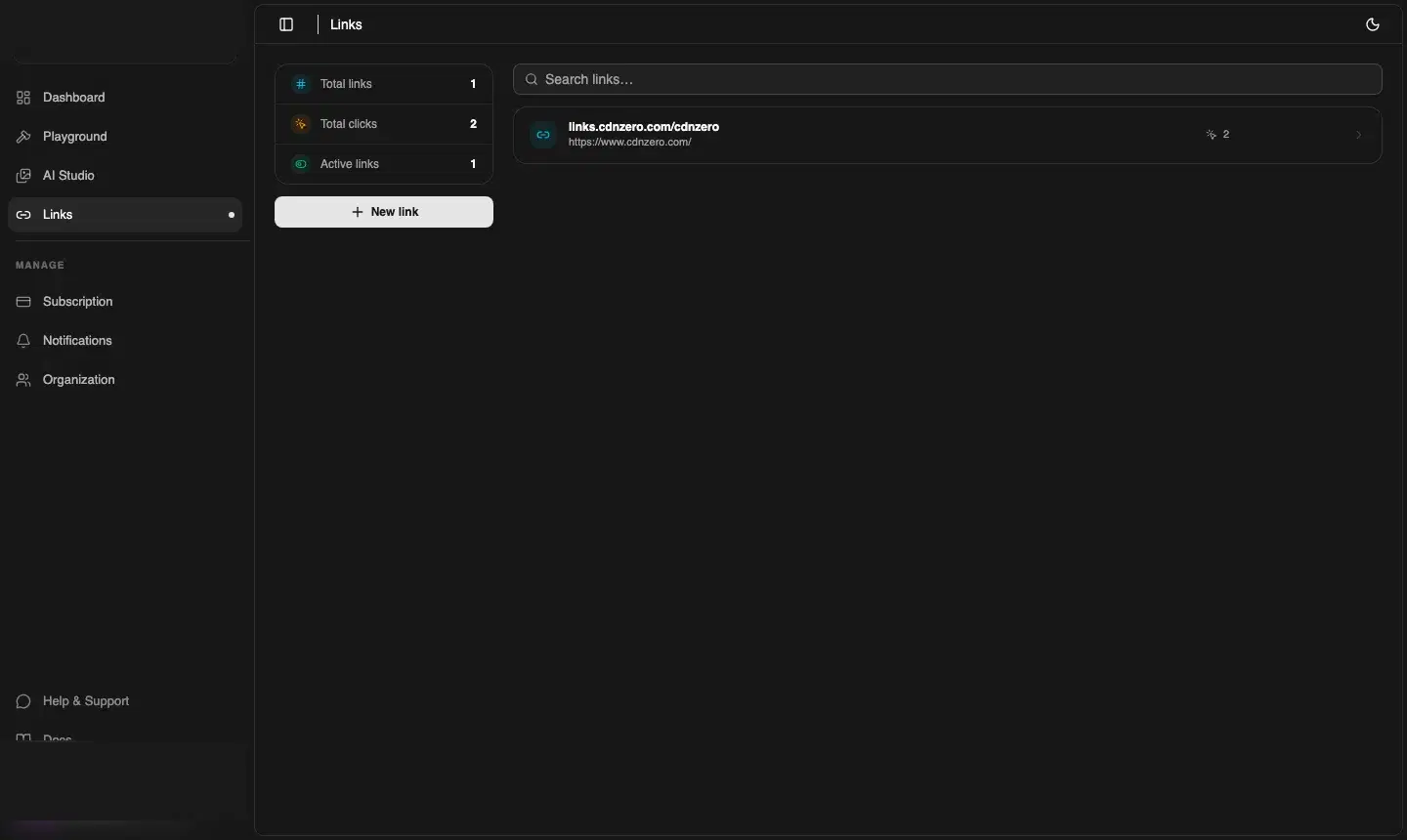The width and height of the screenshot is (1407, 840).
Task: Click the AI Studio image icon
Action: pyautogui.click(x=23, y=176)
